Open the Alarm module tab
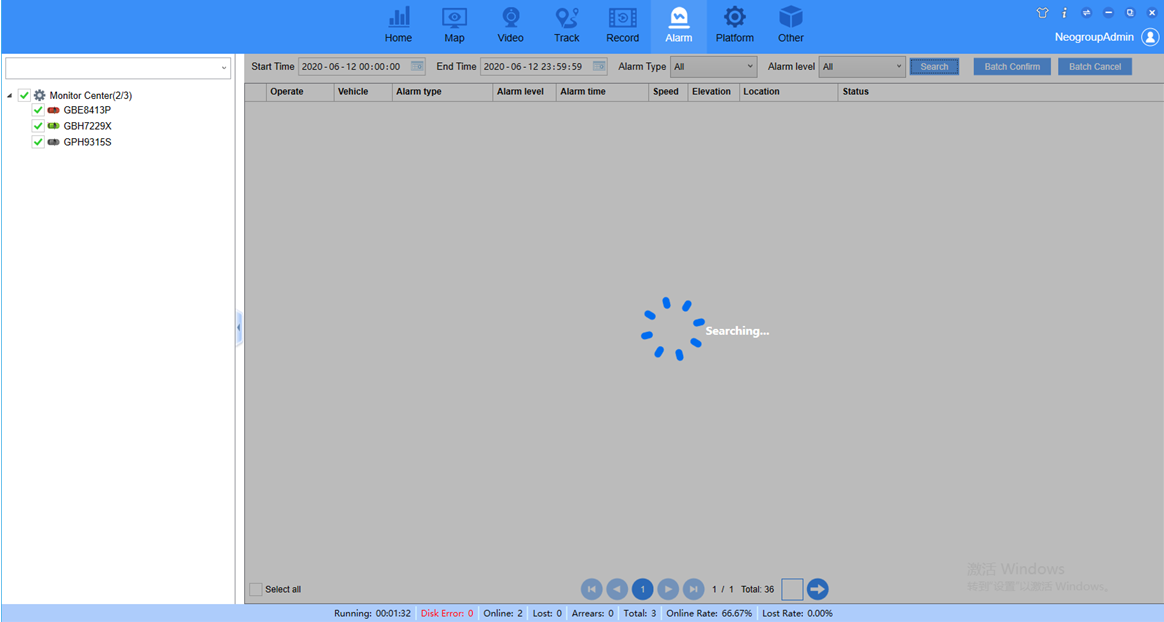1164x622 pixels. pos(679,25)
